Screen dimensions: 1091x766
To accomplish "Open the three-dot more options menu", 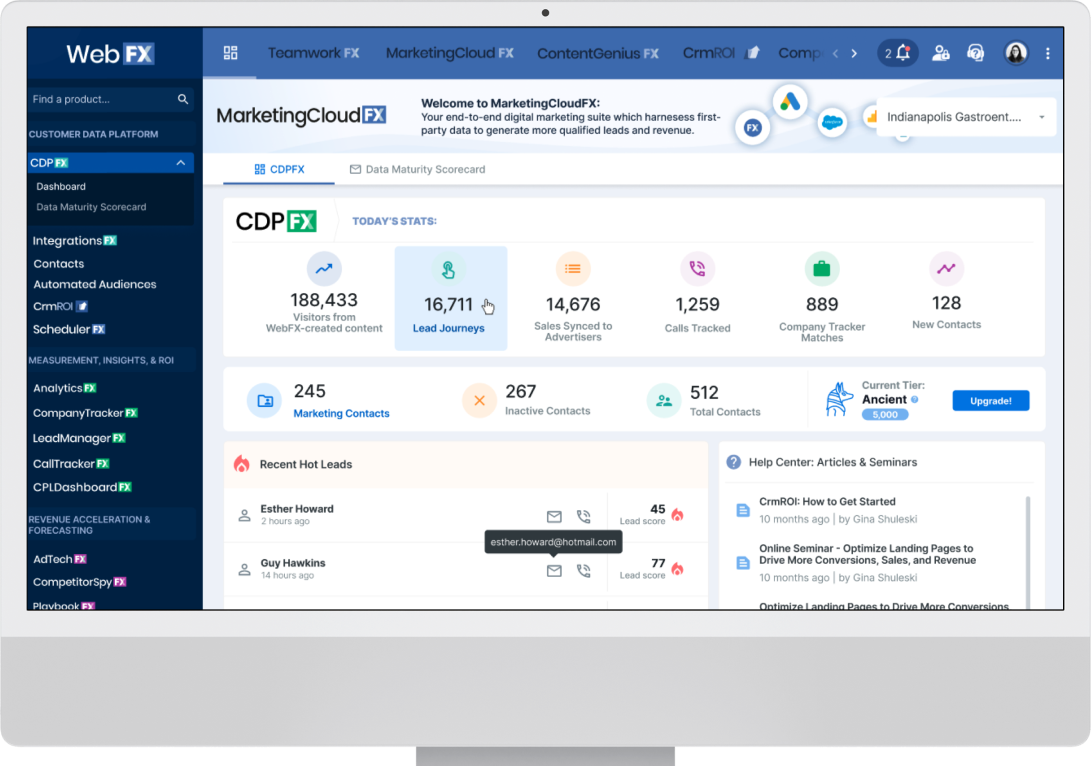I will 1048,54.
